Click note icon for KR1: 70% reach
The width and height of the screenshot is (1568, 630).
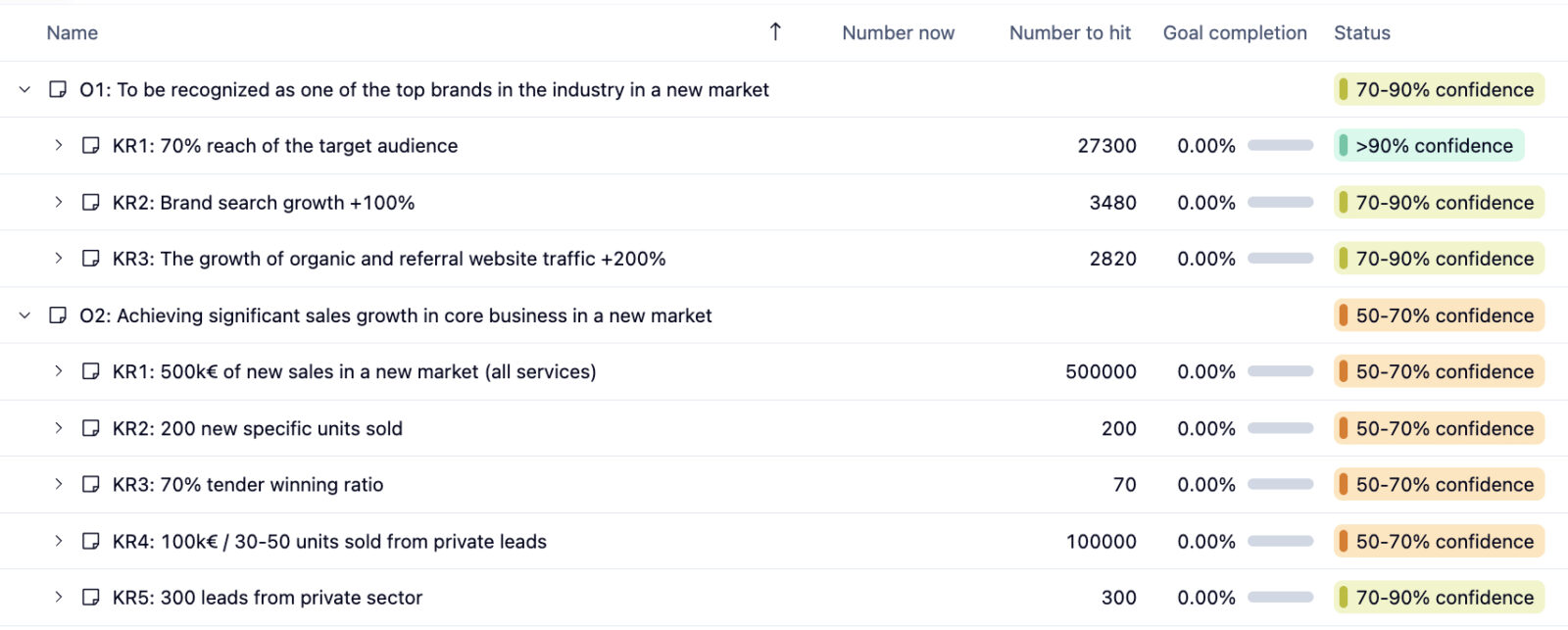pyautogui.click(x=91, y=146)
